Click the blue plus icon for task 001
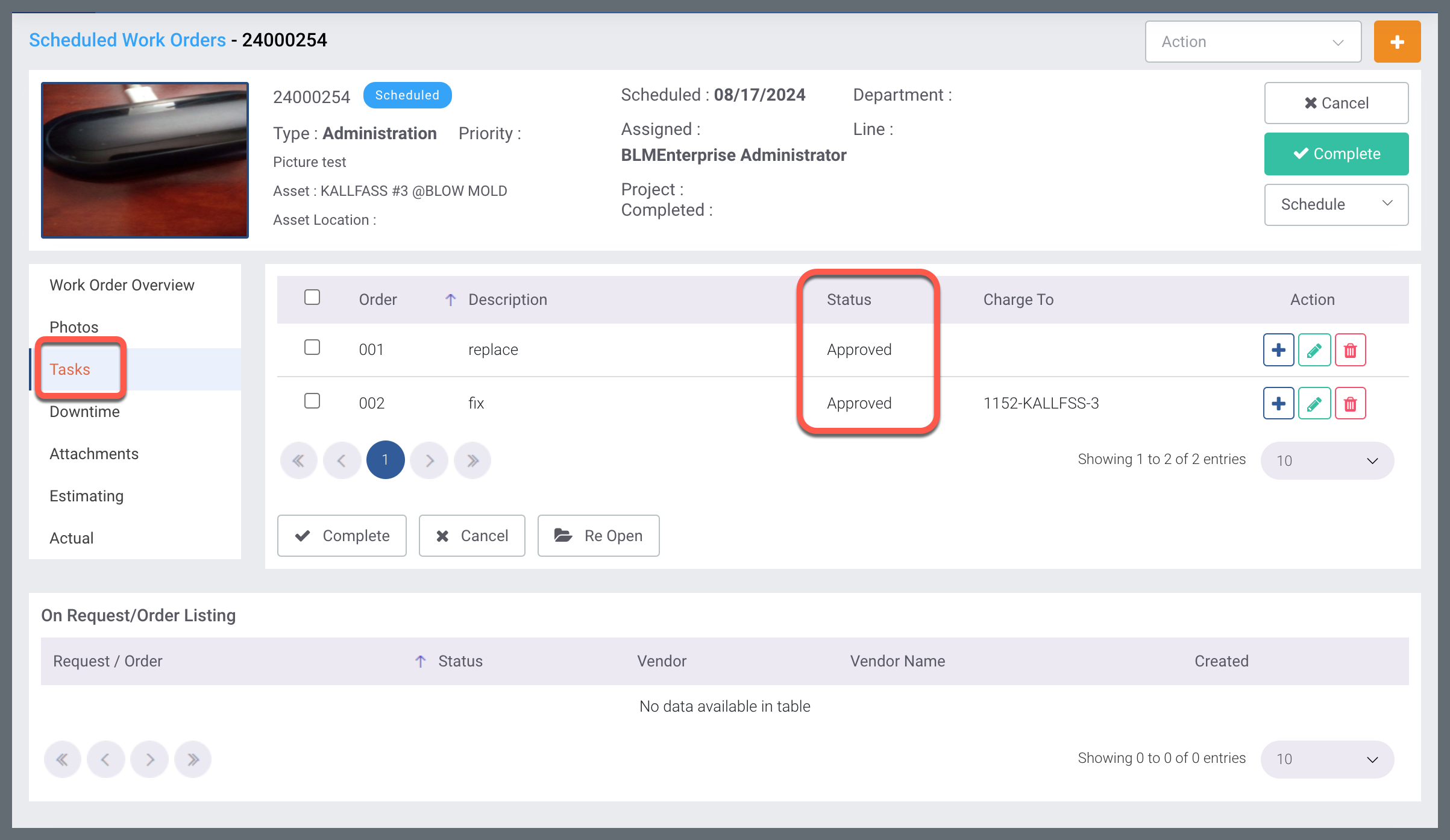This screenshot has width=1450, height=840. (x=1278, y=349)
